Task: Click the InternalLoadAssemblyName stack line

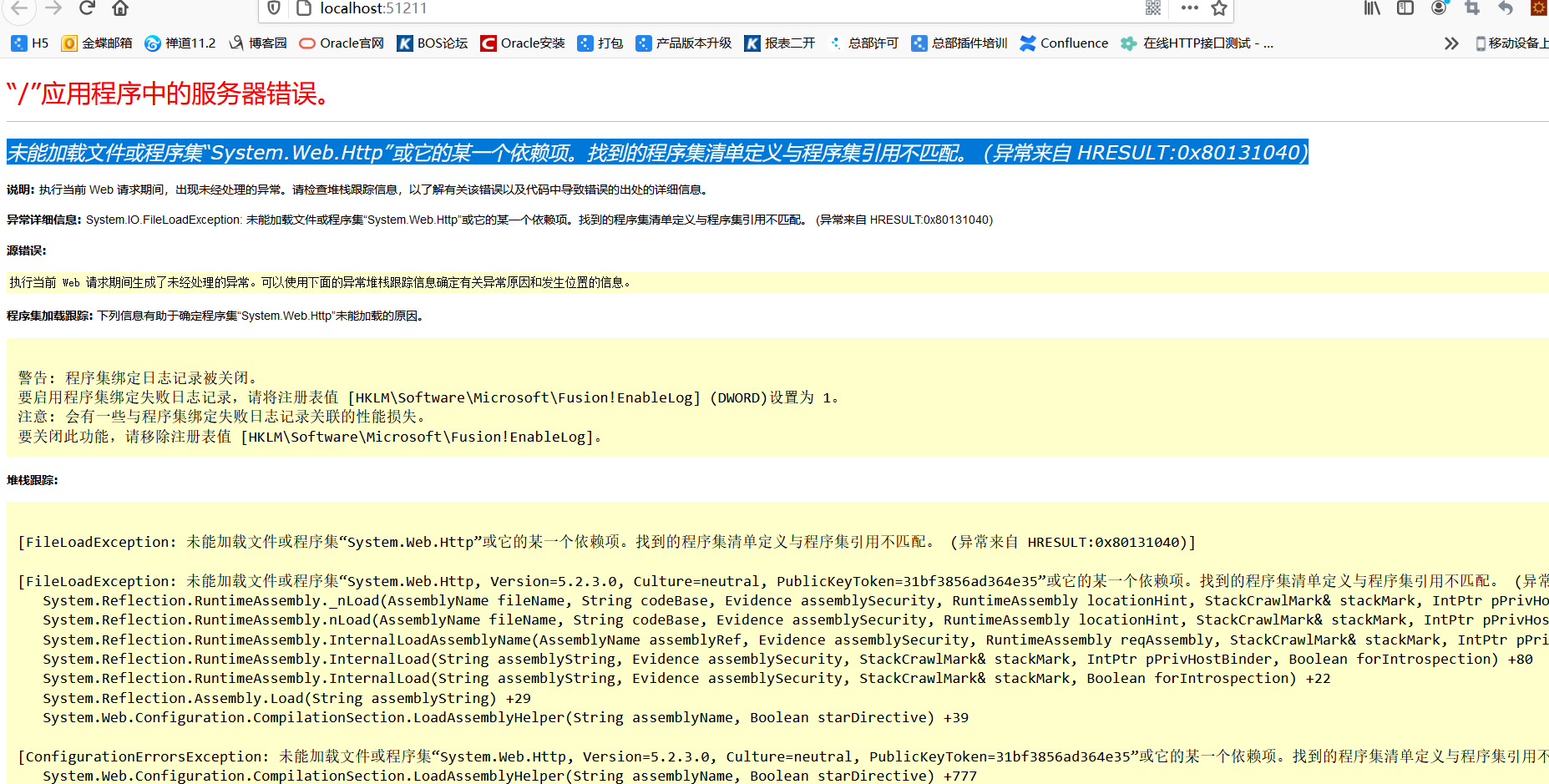Action: [x=796, y=640]
